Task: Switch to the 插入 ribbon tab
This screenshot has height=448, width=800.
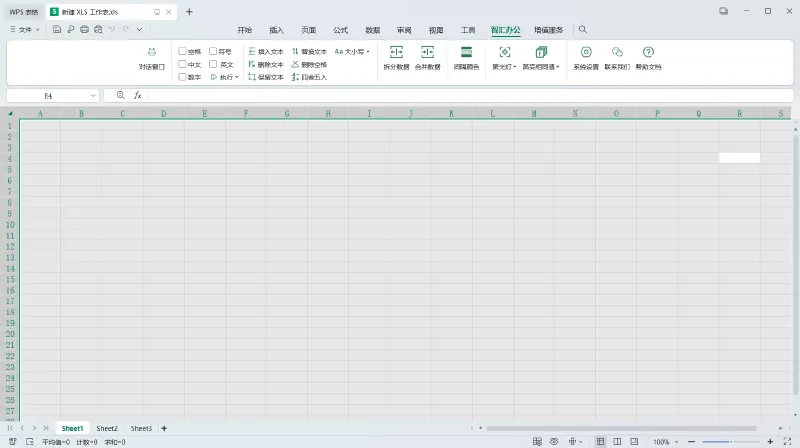Action: click(277, 30)
